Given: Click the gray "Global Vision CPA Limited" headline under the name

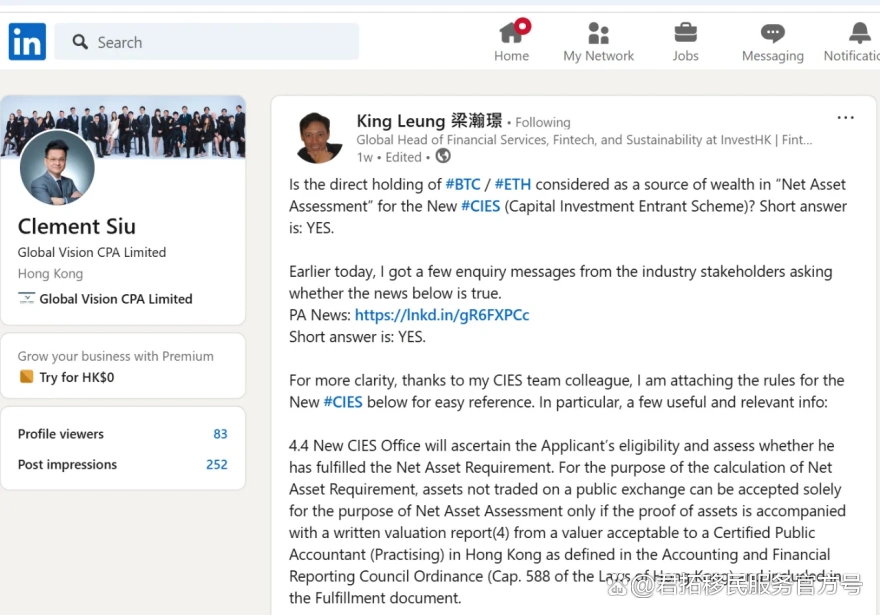Looking at the screenshot, I should (92, 252).
